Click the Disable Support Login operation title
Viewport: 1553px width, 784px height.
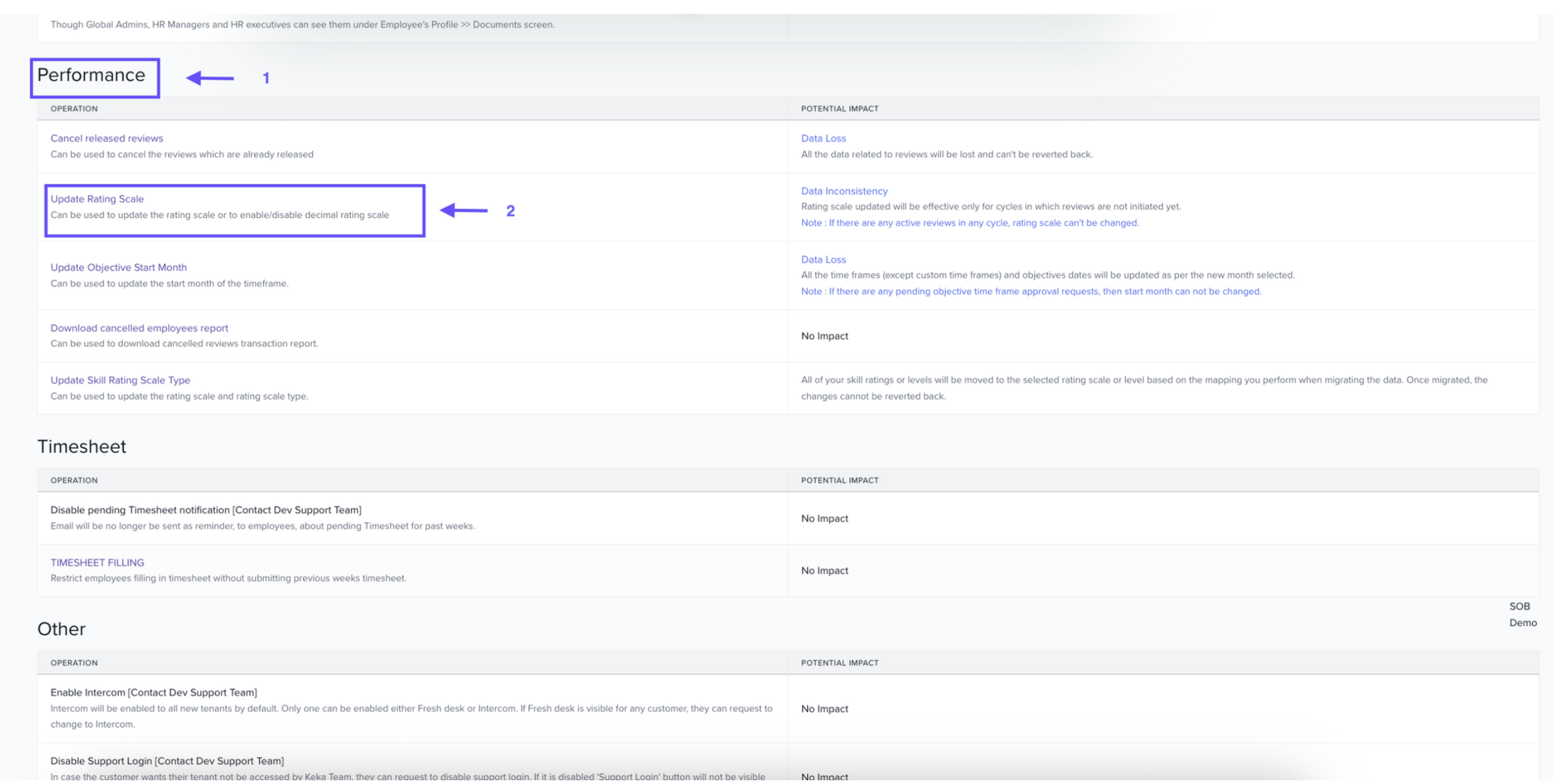pyautogui.click(x=167, y=760)
